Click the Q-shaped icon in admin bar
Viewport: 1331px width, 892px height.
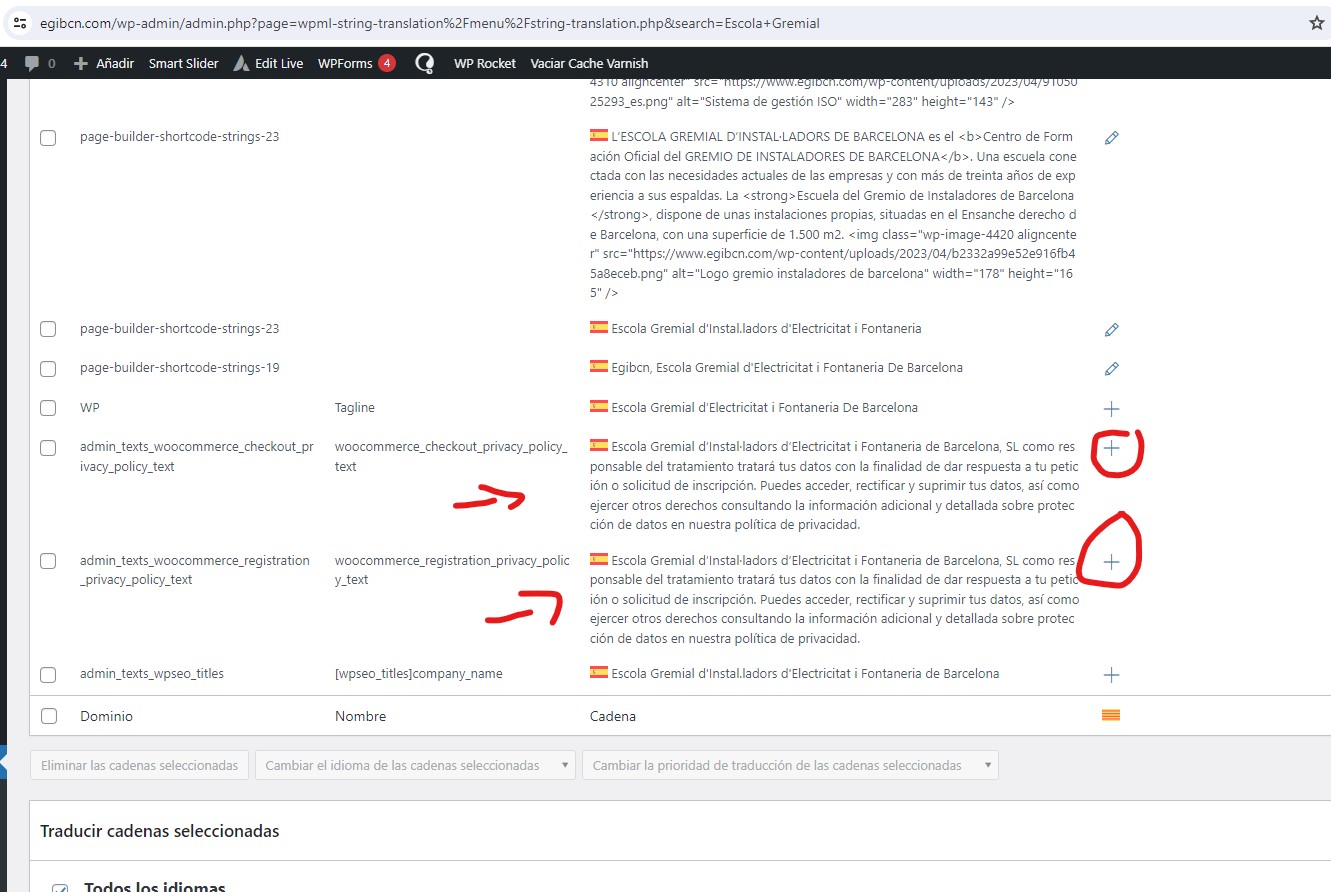pos(424,63)
